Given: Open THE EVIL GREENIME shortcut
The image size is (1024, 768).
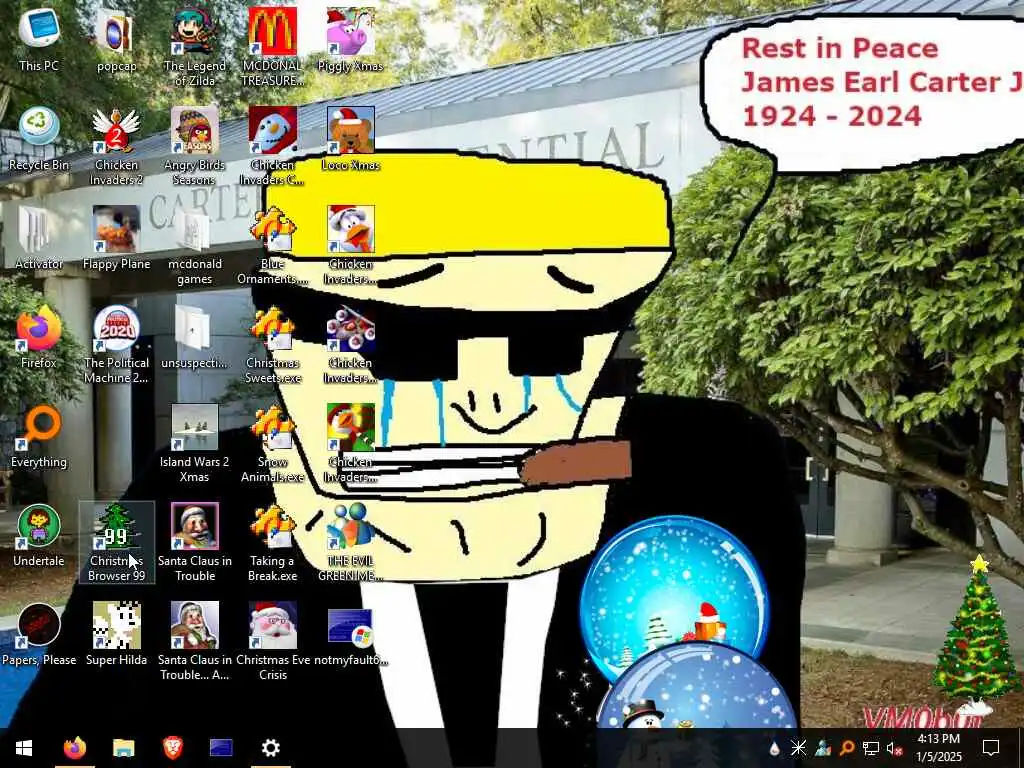Looking at the screenshot, I should pyautogui.click(x=351, y=543).
